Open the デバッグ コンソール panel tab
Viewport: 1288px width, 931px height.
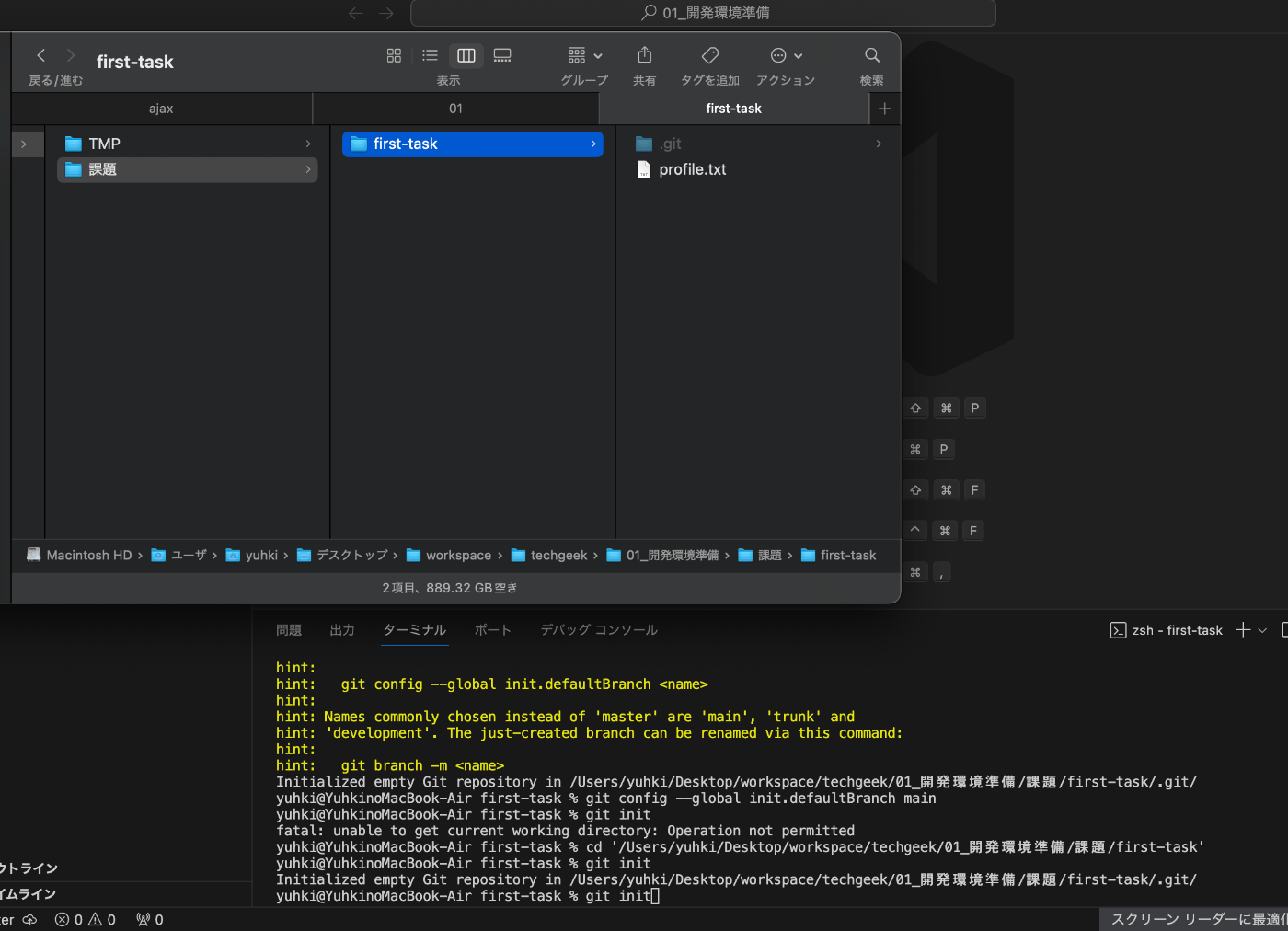pyautogui.click(x=599, y=630)
